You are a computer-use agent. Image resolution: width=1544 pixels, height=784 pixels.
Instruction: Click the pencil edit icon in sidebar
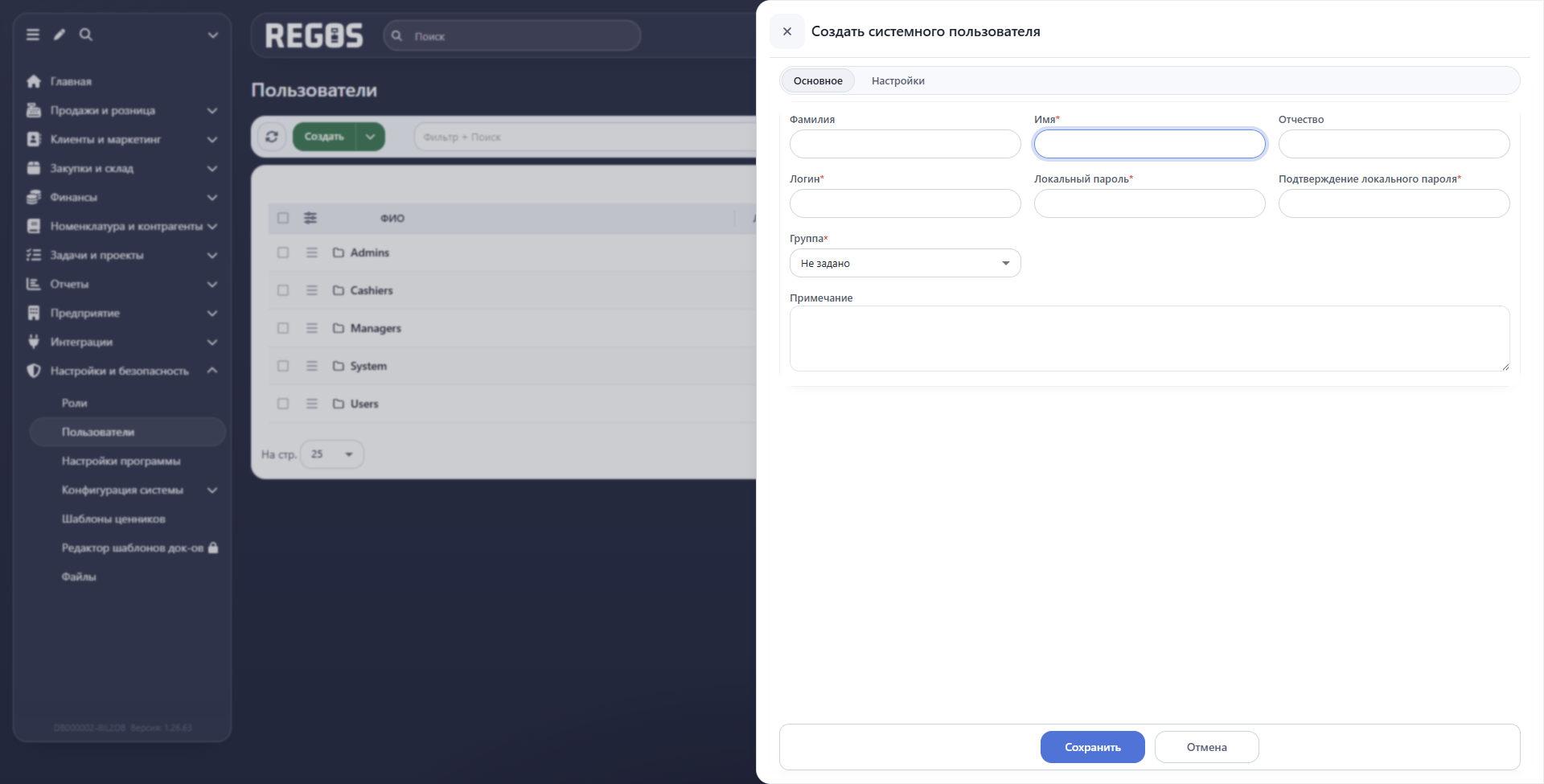tap(60, 35)
